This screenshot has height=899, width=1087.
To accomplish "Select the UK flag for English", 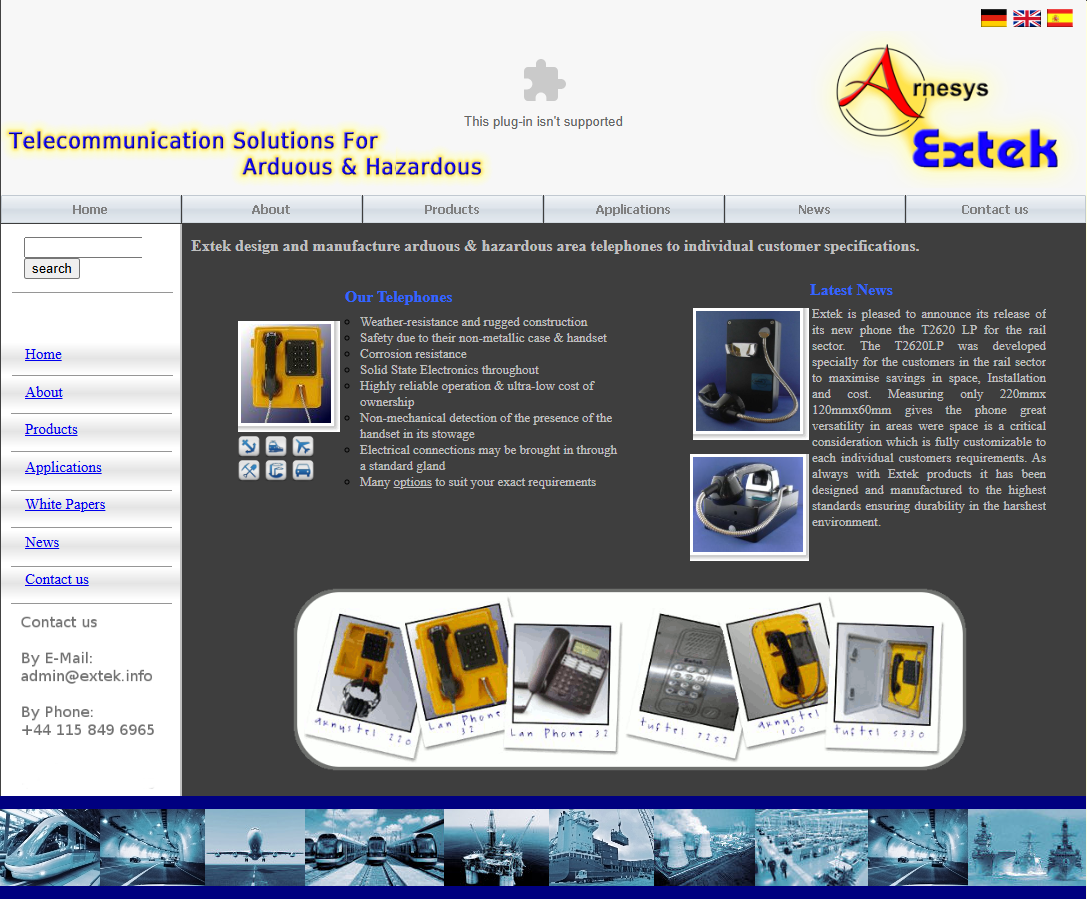I will [1026, 18].
